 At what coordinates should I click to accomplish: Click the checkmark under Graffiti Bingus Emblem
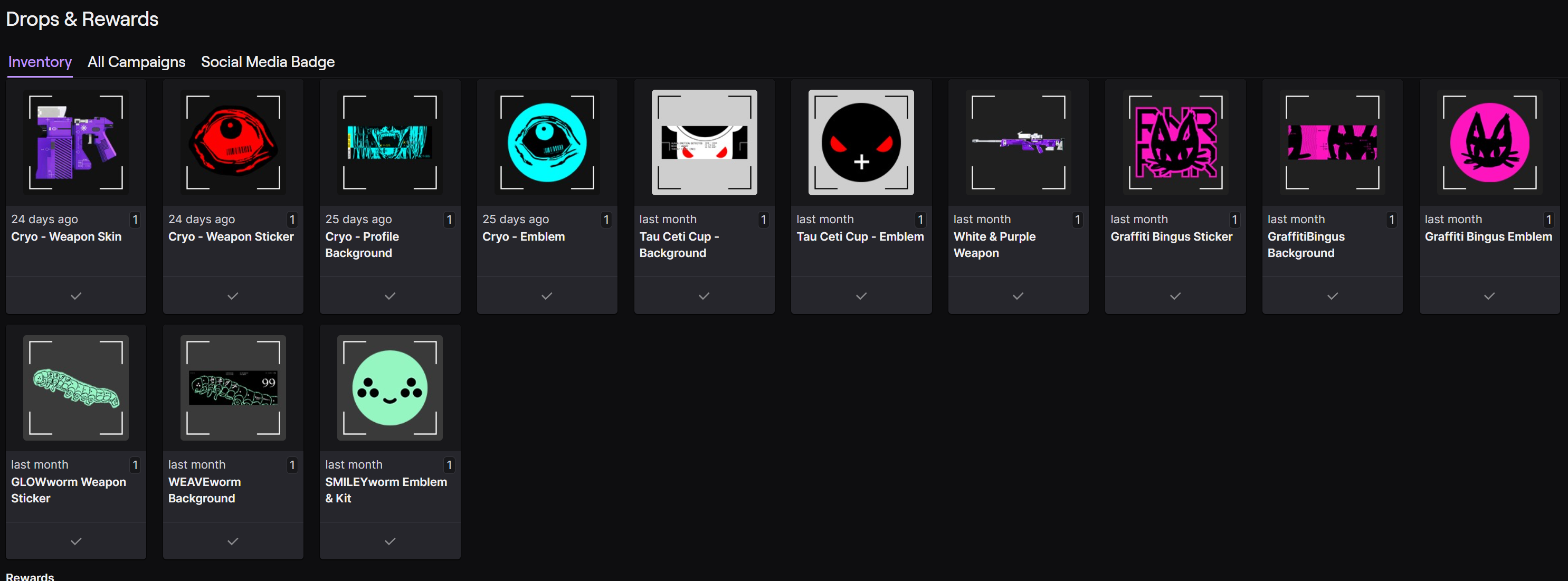[1489, 296]
